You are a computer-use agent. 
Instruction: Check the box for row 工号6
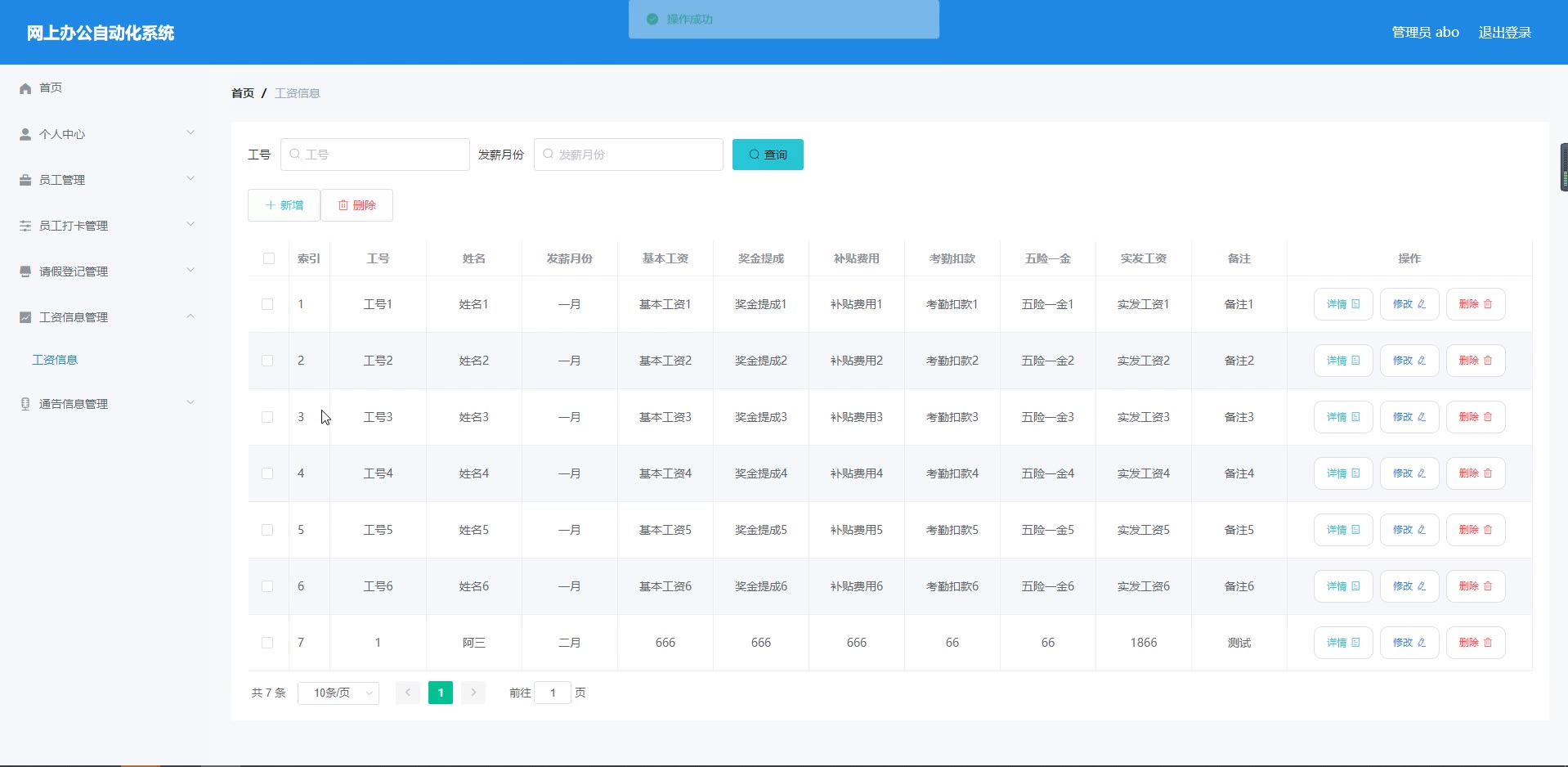[267, 586]
